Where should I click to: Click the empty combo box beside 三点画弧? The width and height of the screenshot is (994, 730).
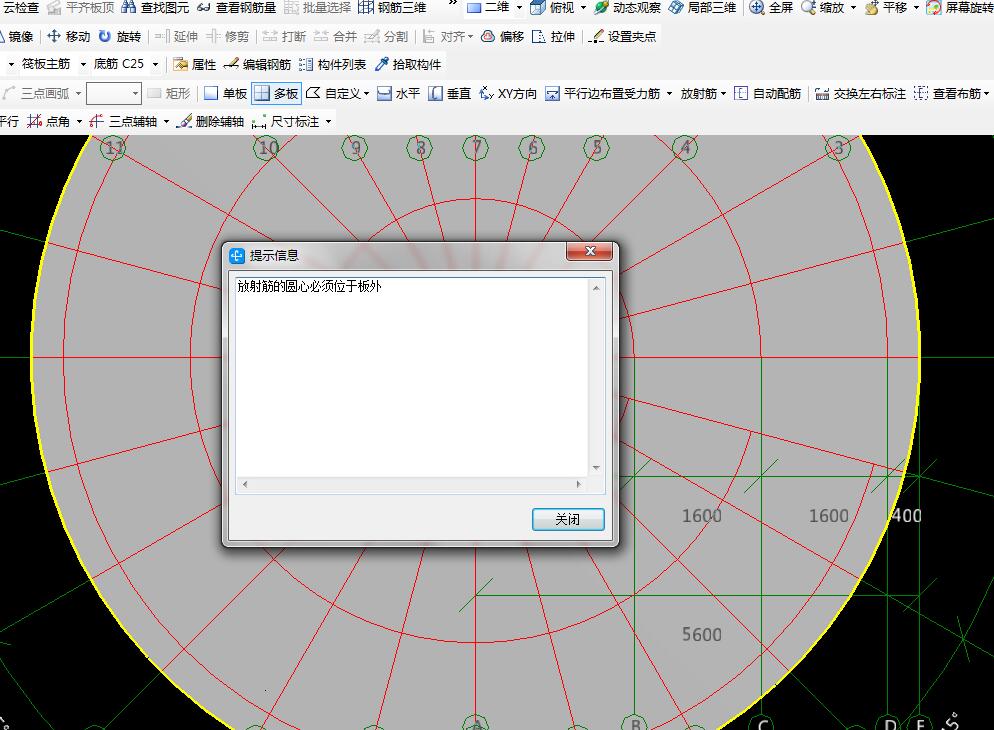[113, 93]
